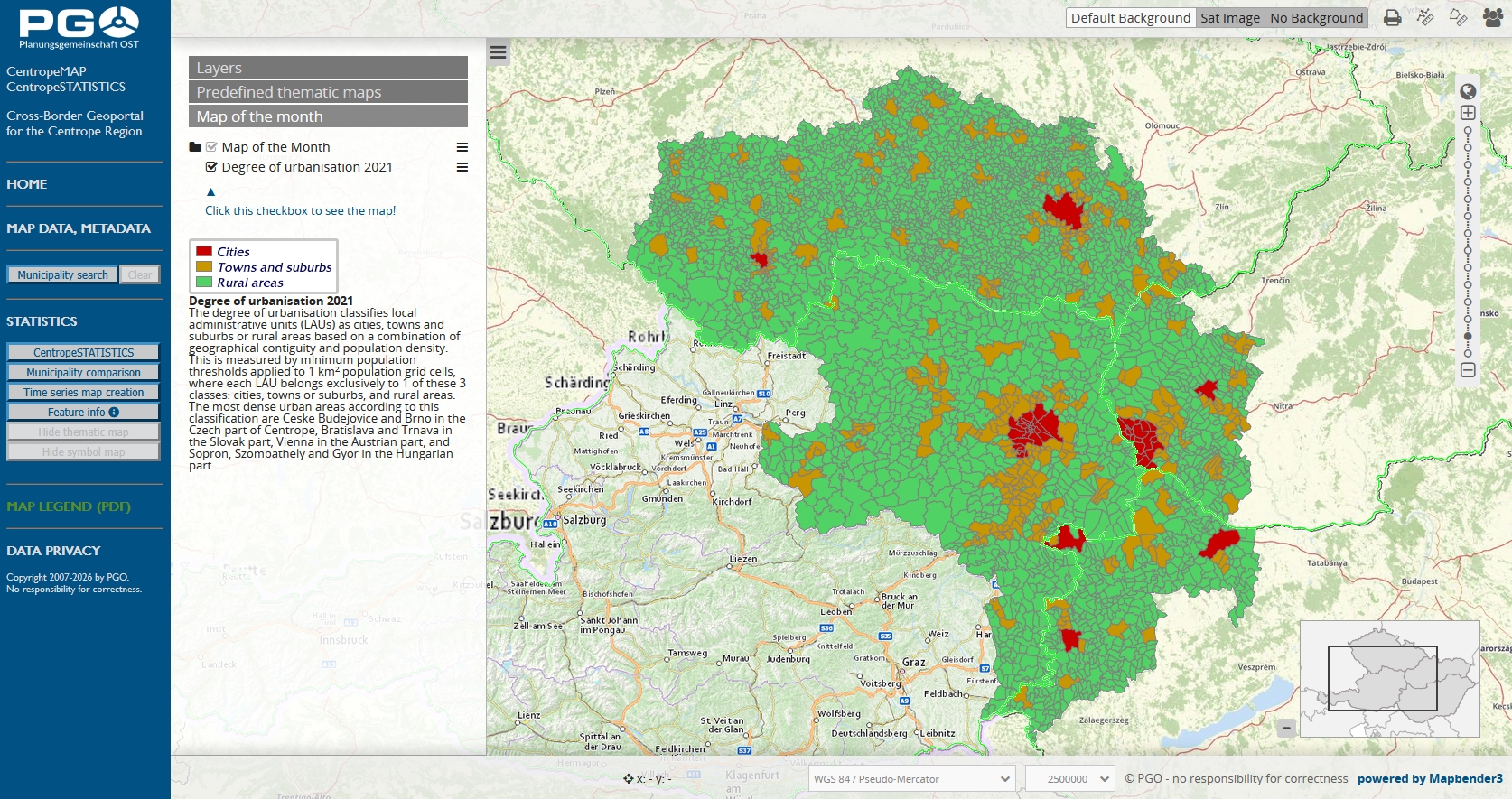Select the area measuring tool
The image size is (1512, 799).
(x=1458, y=18)
